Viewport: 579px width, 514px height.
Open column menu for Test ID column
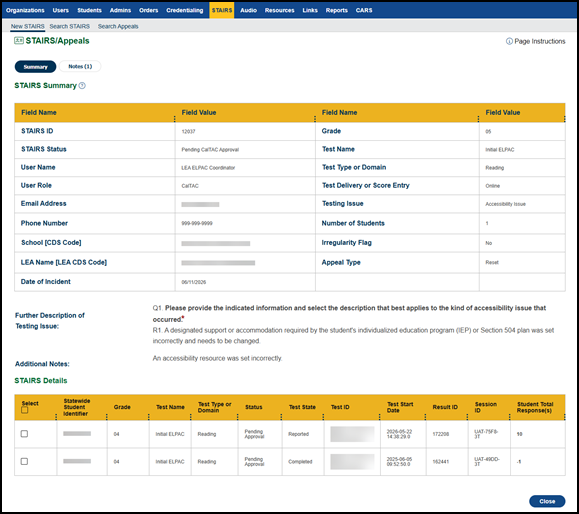coord(379,417)
